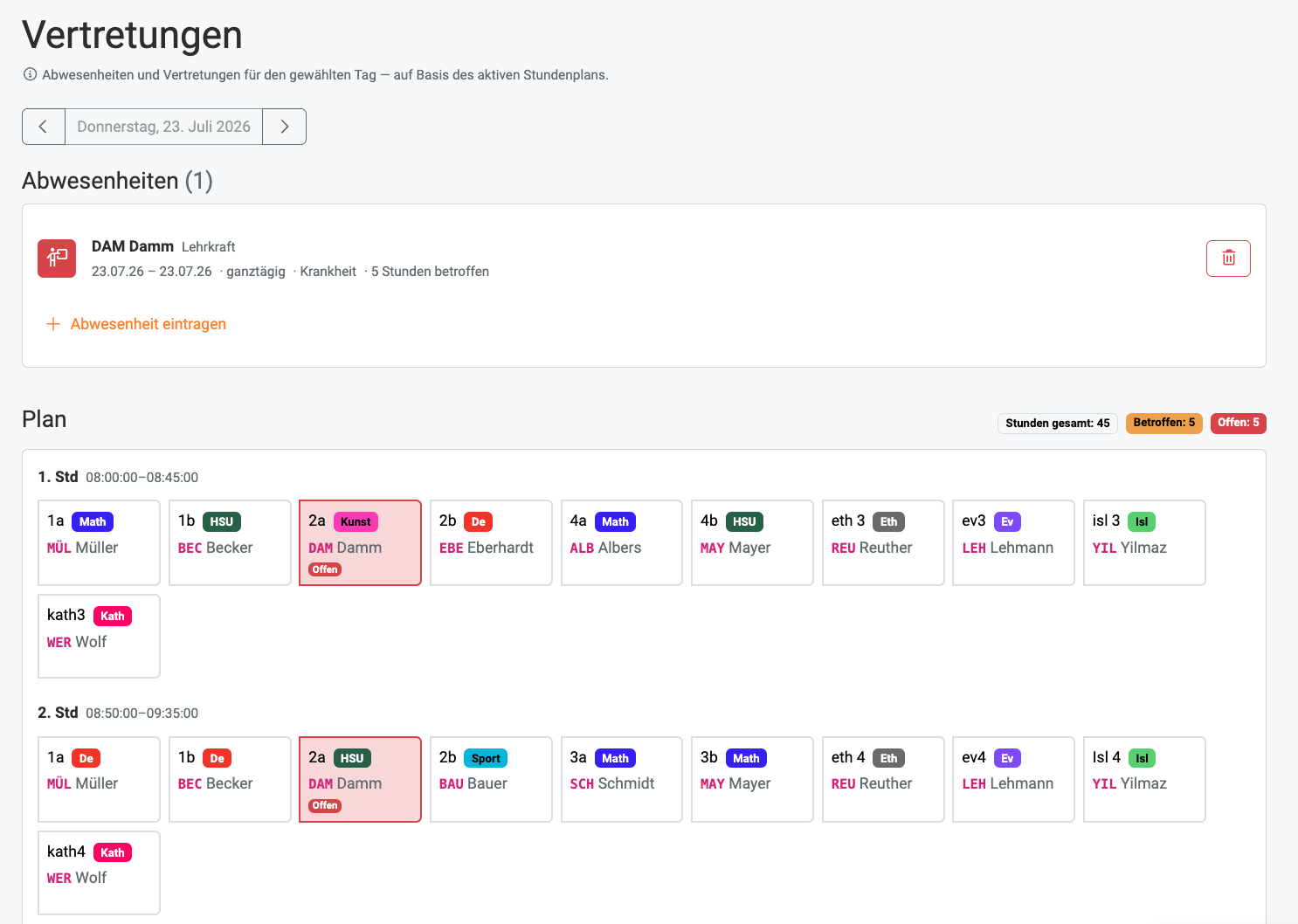Select the Offen: 5 badge
1298x924 pixels.
[x=1238, y=423]
